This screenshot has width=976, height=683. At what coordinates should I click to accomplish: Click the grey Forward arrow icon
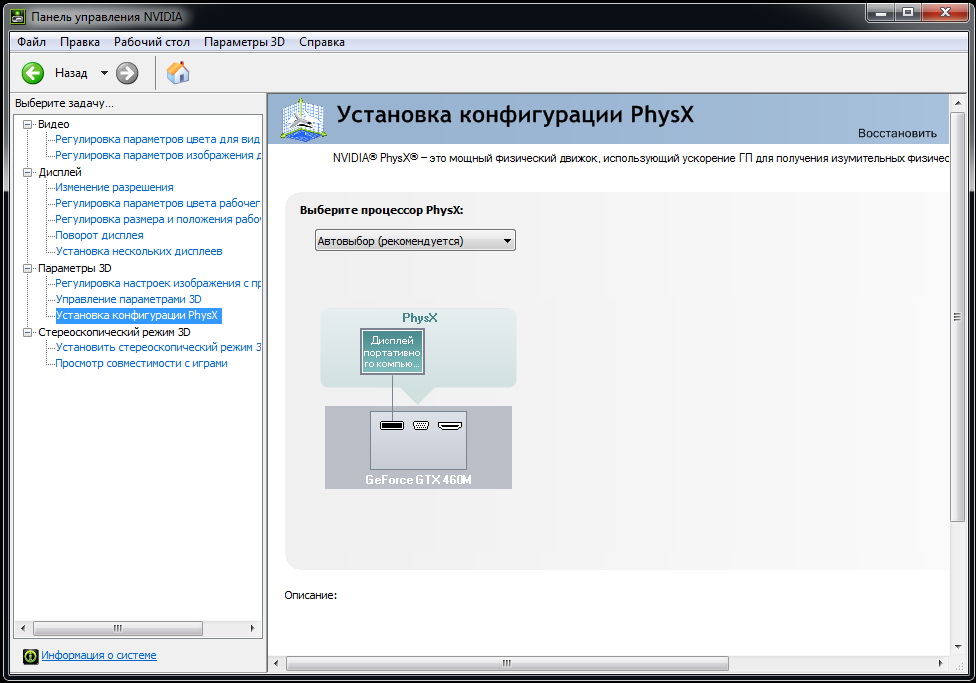click(127, 73)
